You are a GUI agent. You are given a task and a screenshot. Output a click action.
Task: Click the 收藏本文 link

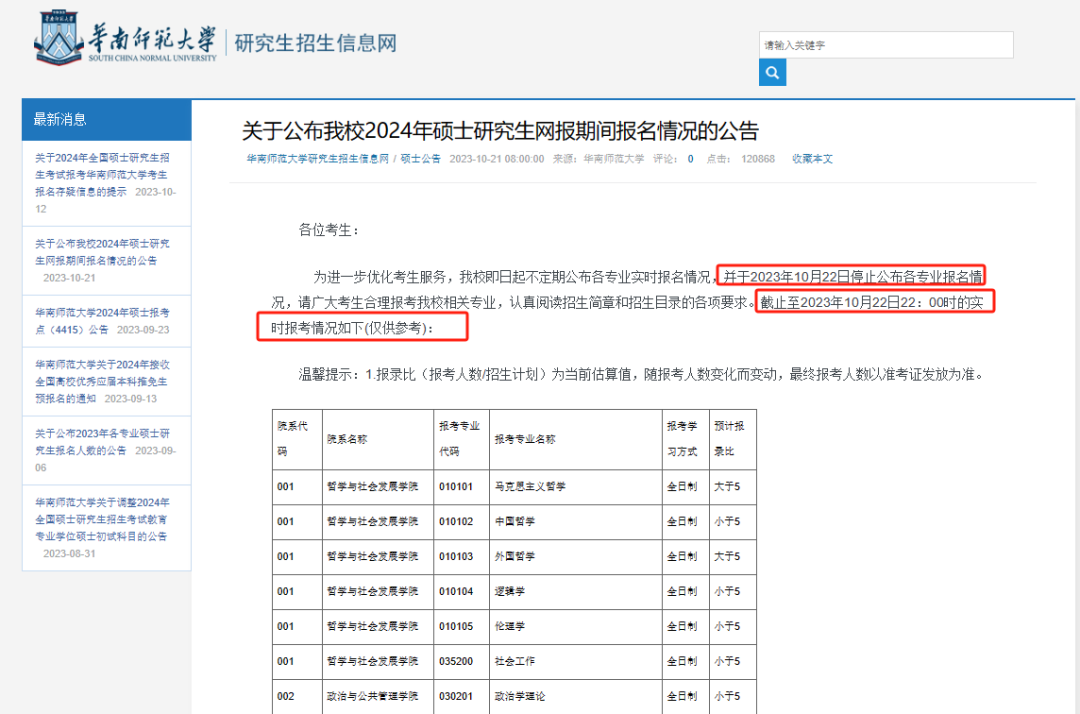point(812,158)
